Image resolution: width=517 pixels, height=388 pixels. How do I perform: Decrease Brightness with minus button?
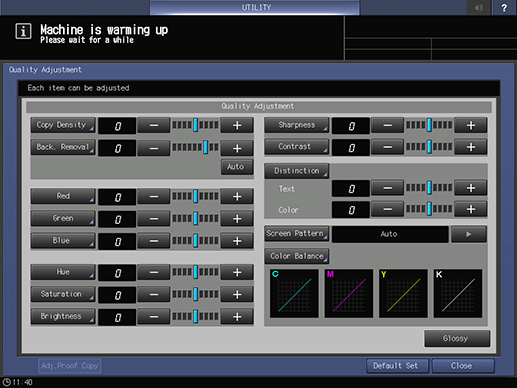pyautogui.click(x=154, y=317)
